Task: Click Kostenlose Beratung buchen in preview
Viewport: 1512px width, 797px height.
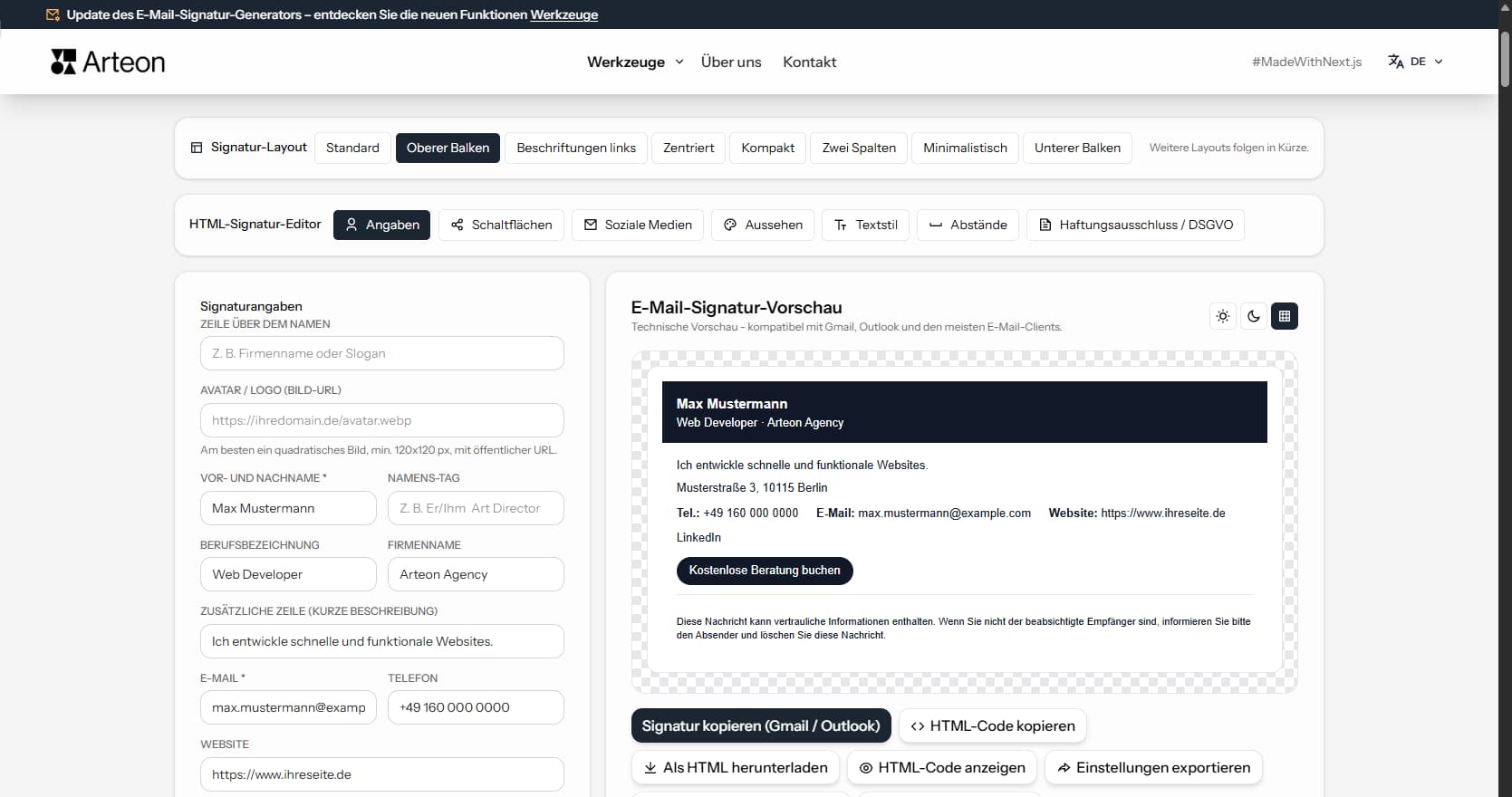Action: (x=765, y=571)
